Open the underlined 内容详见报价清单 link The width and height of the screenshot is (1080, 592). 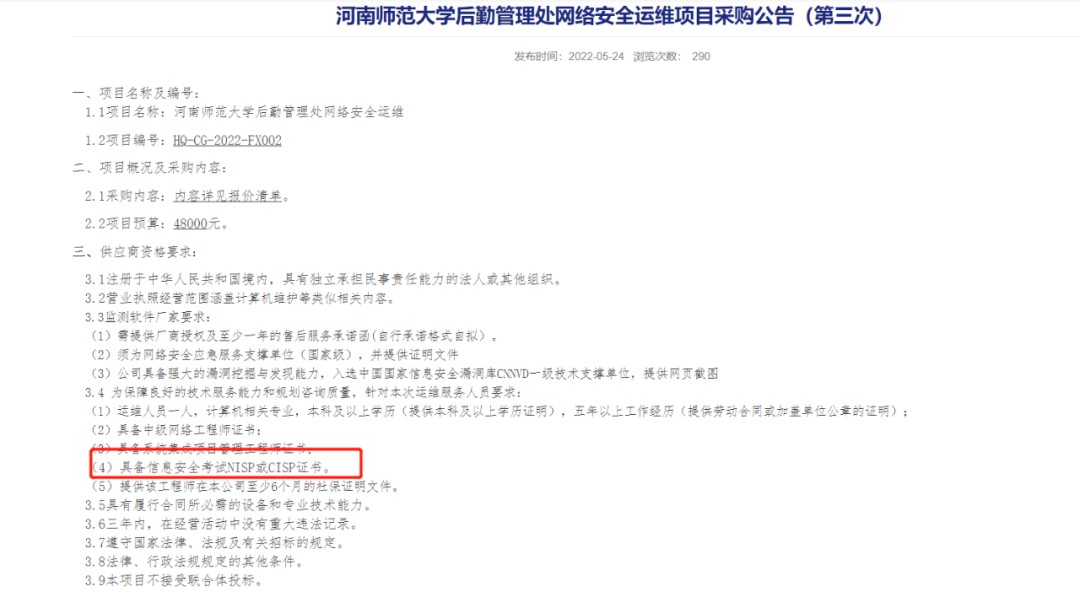click(227, 196)
